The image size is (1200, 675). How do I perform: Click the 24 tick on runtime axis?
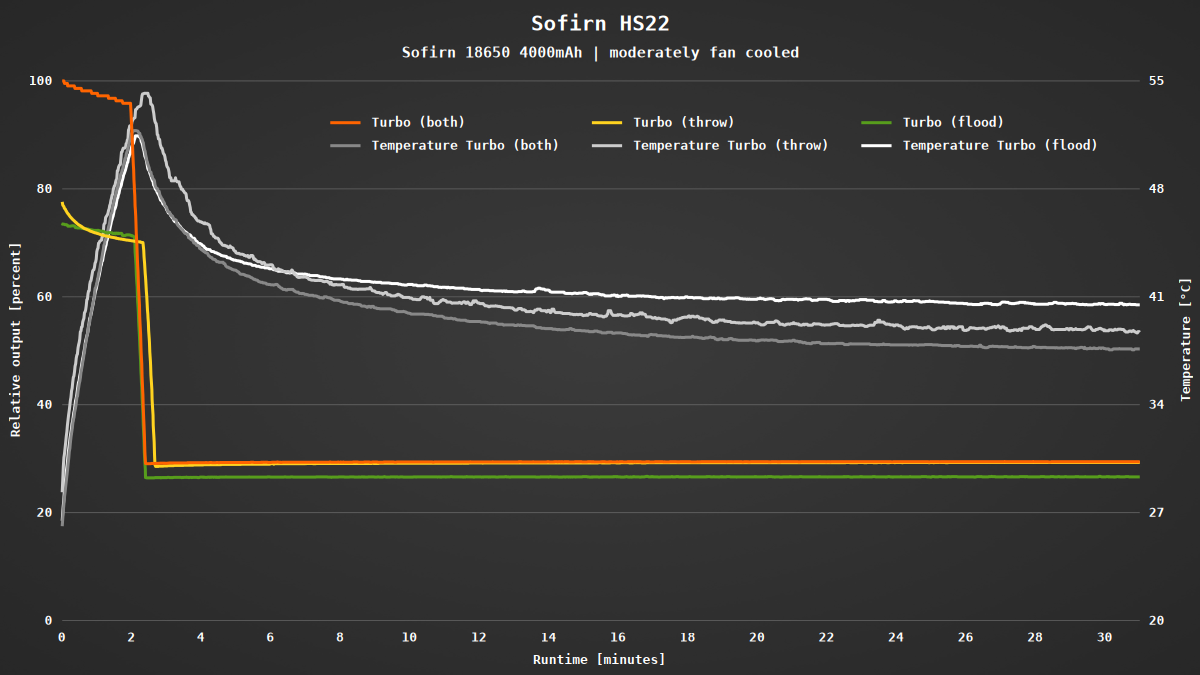pyautogui.click(x=896, y=637)
